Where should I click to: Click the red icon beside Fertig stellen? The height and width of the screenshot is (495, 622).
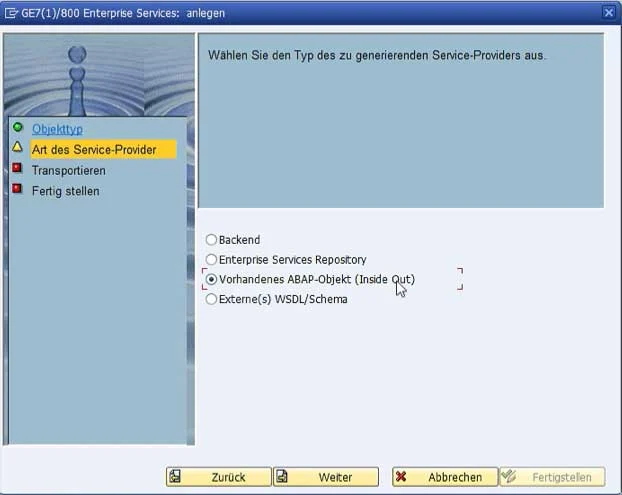pyautogui.click(x=17, y=189)
